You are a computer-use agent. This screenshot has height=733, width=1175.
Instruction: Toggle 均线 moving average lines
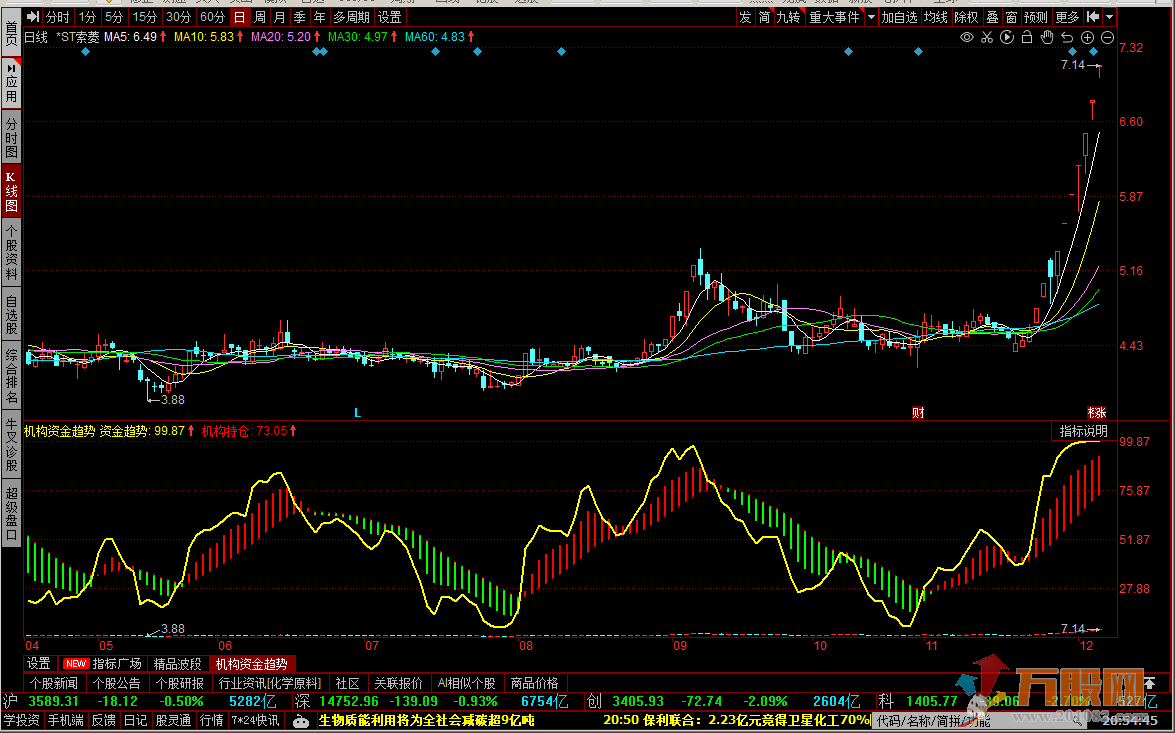936,16
